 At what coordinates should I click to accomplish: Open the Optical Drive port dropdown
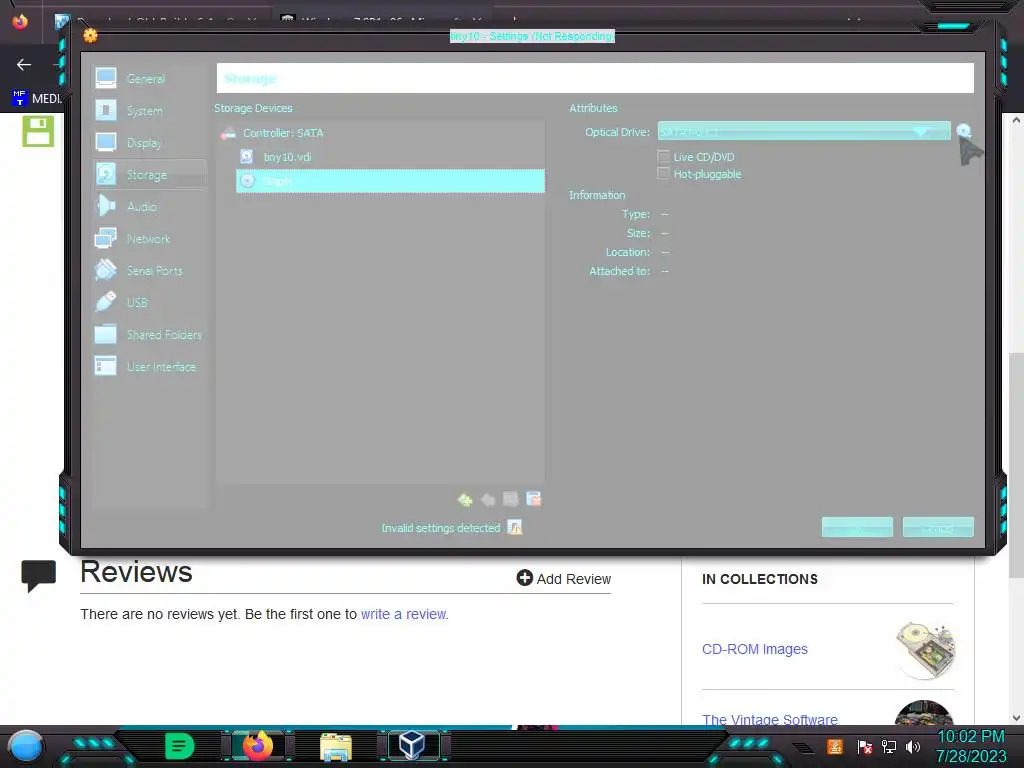(804, 131)
